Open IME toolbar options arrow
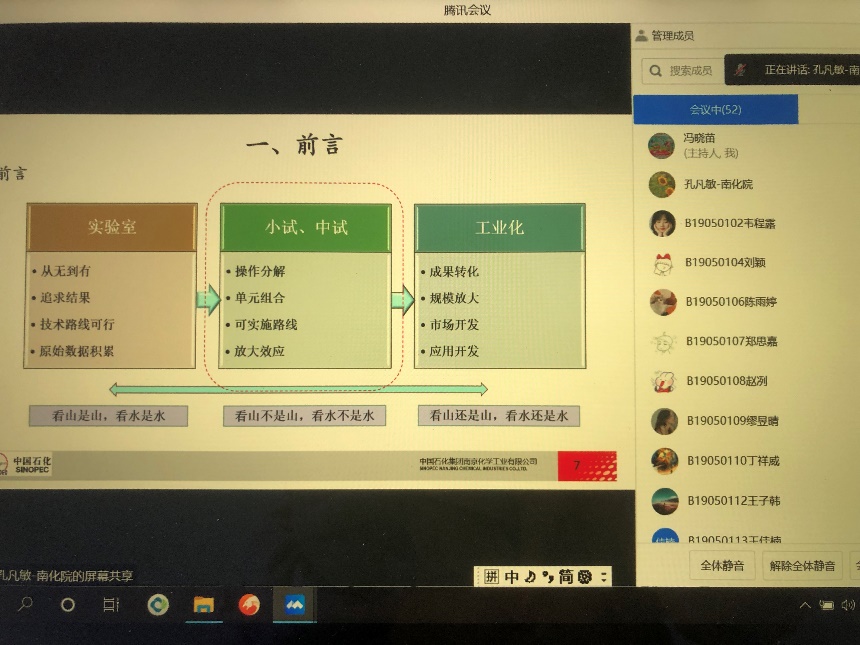The height and width of the screenshot is (645, 860). pos(603,577)
